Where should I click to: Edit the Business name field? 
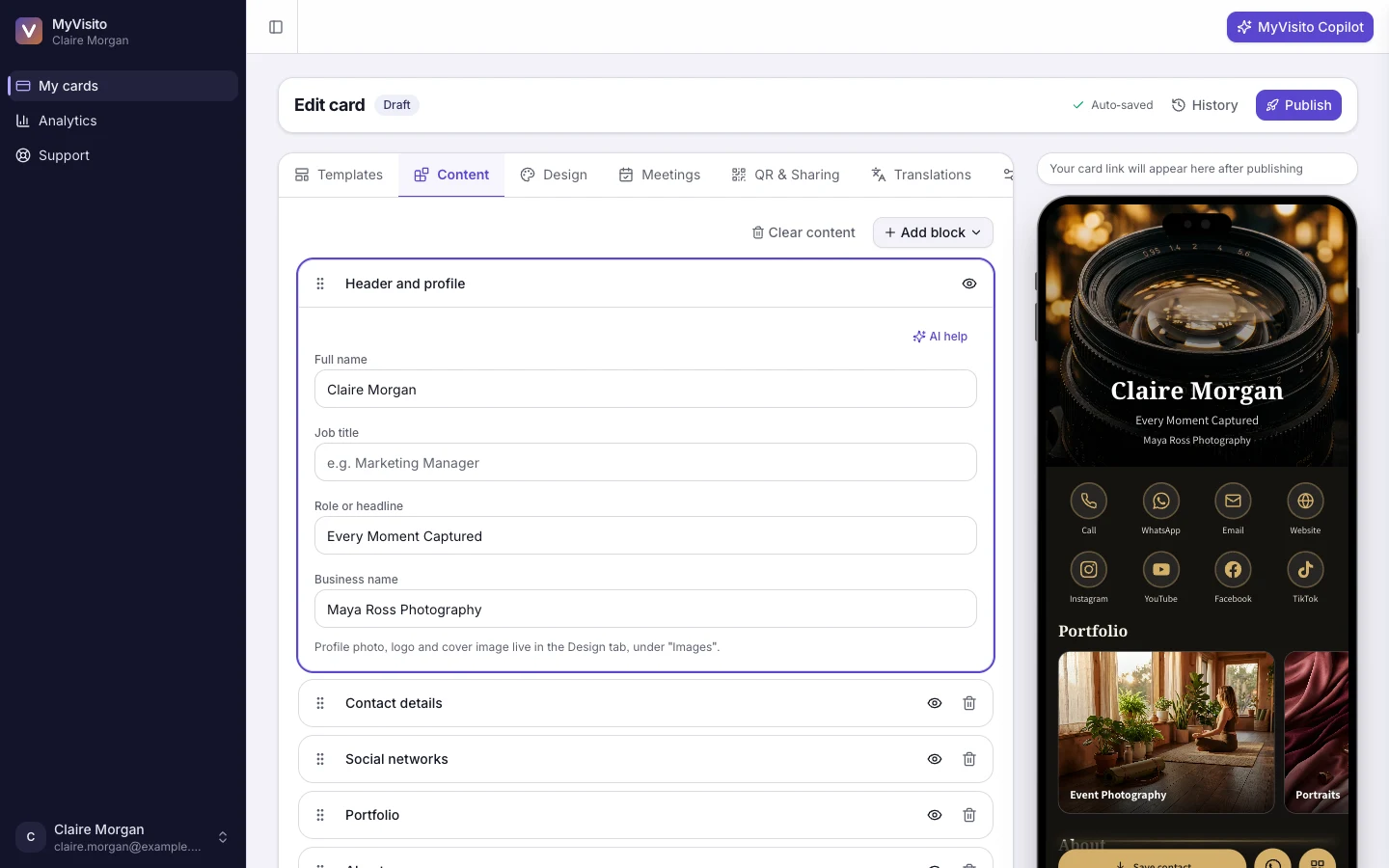pos(645,610)
